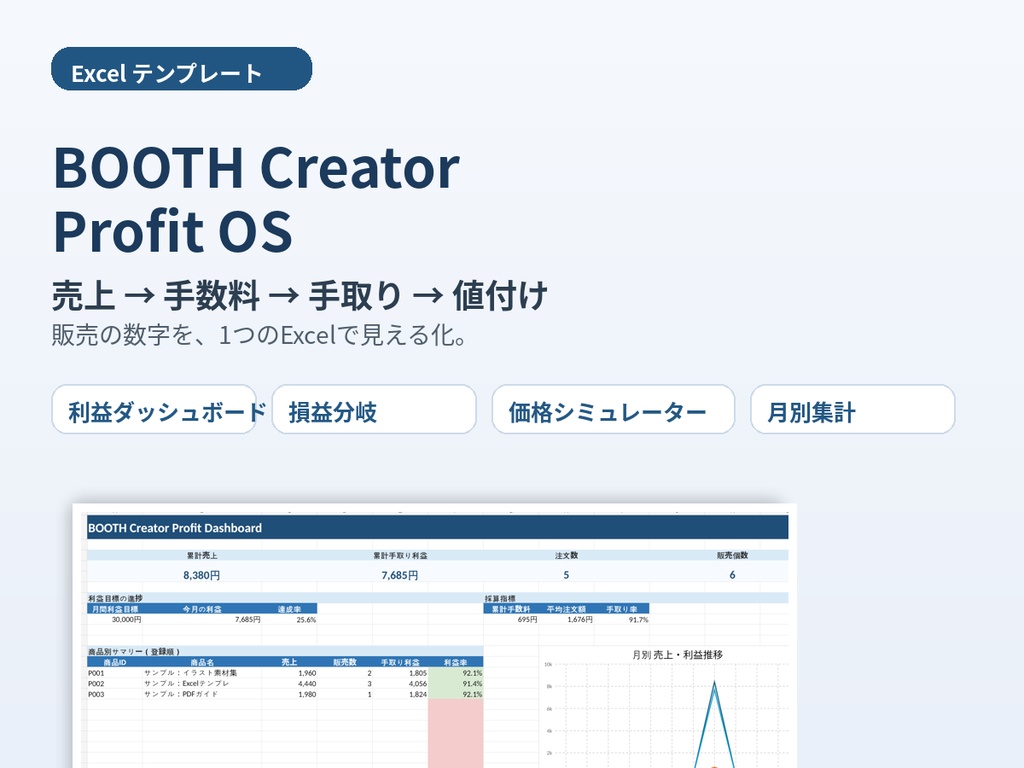Select the 利益ダッシュボード feature chip
The height and width of the screenshot is (768, 1024).
click(x=154, y=409)
